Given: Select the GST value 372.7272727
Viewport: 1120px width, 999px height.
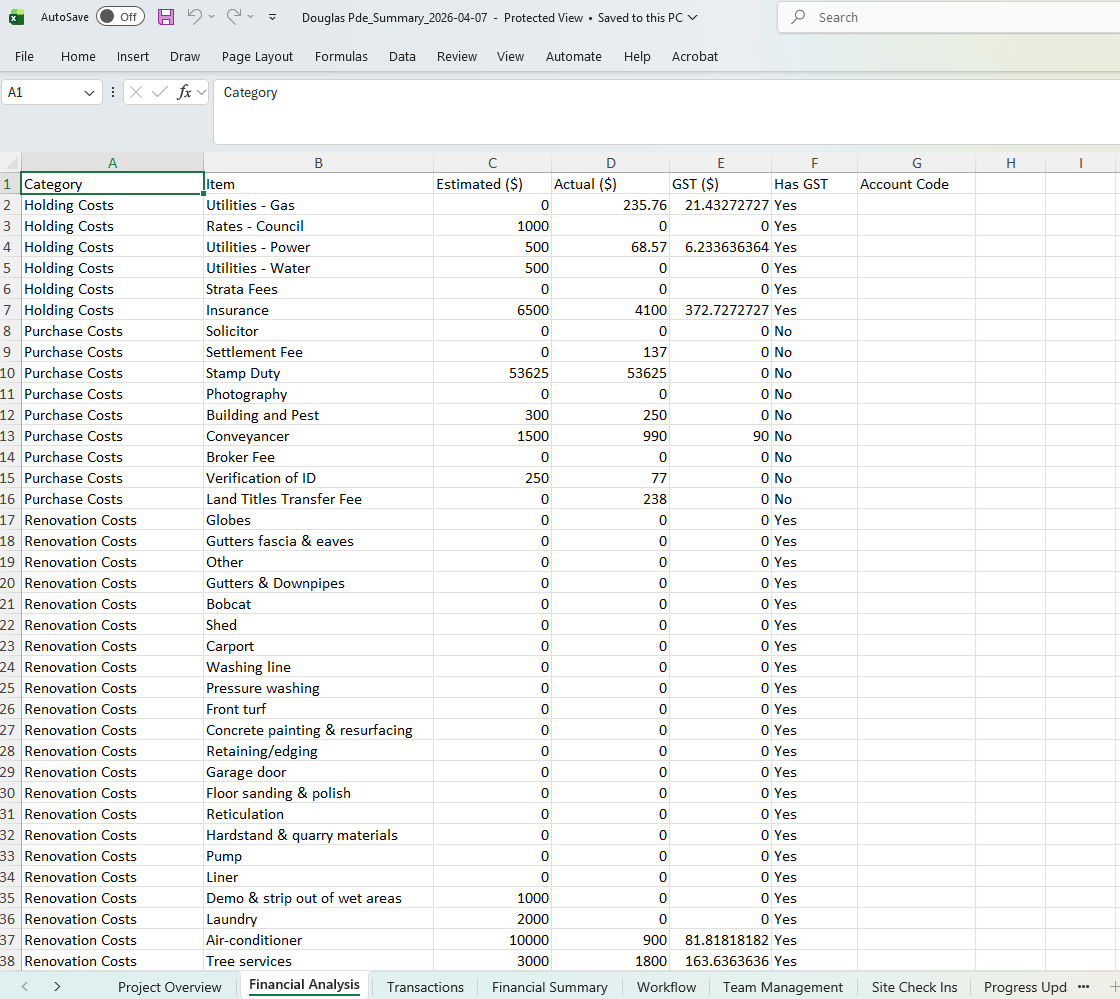Looking at the screenshot, I should click(721, 311).
